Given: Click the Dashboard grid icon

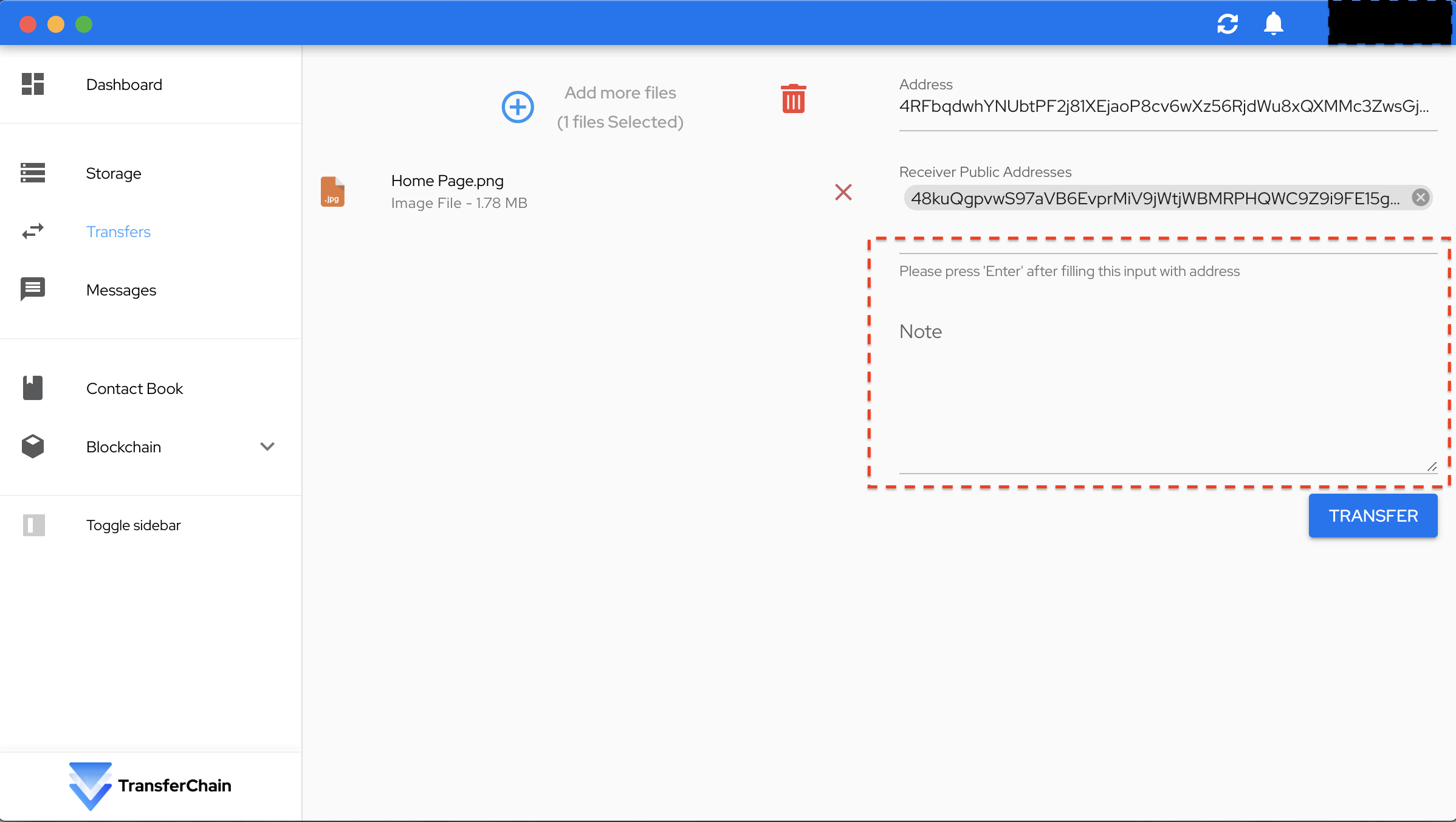Looking at the screenshot, I should tap(33, 84).
